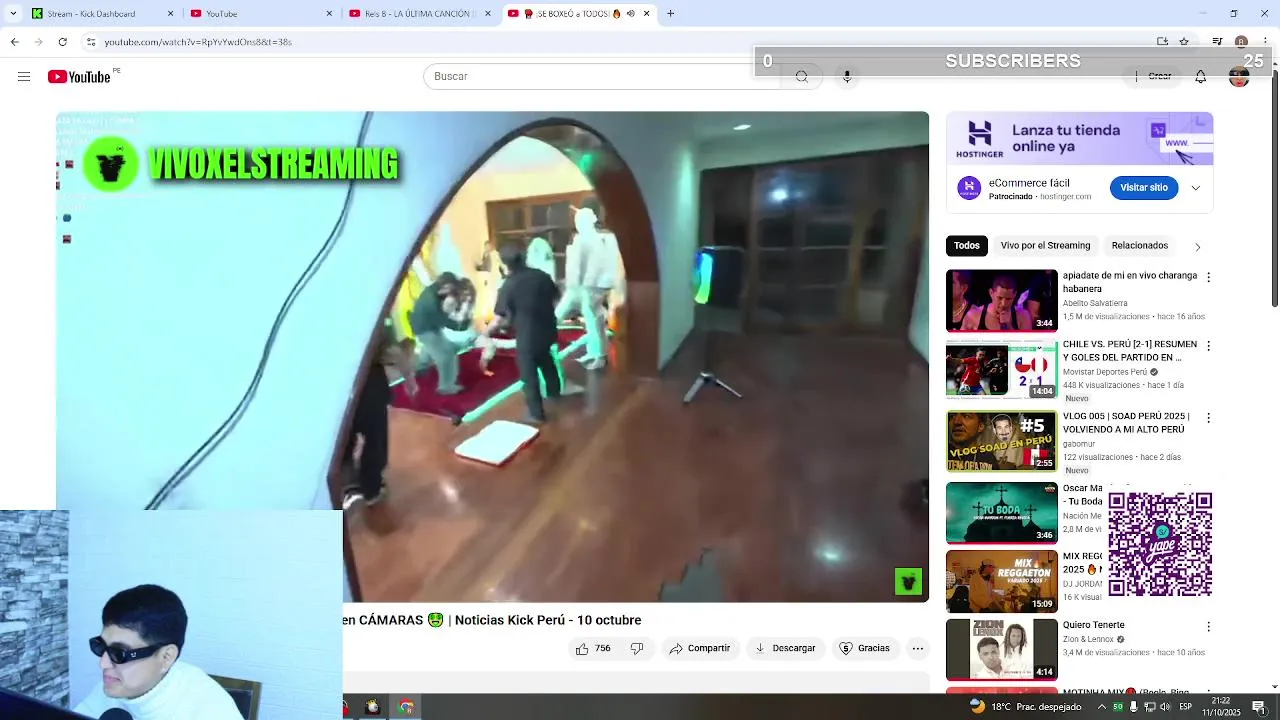Open the Chrome profile icon
1280x720 pixels.
click(1241, 42)
